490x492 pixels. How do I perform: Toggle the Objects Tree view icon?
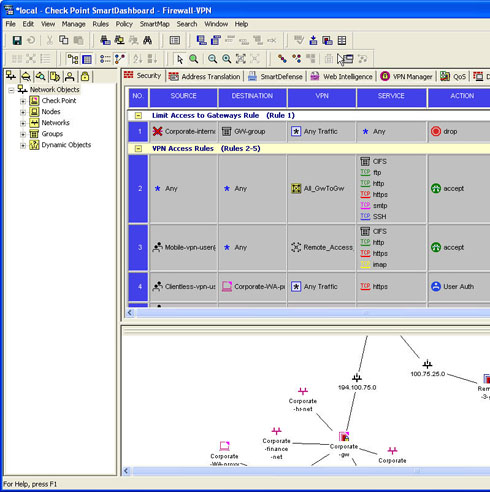coord(73,59)
